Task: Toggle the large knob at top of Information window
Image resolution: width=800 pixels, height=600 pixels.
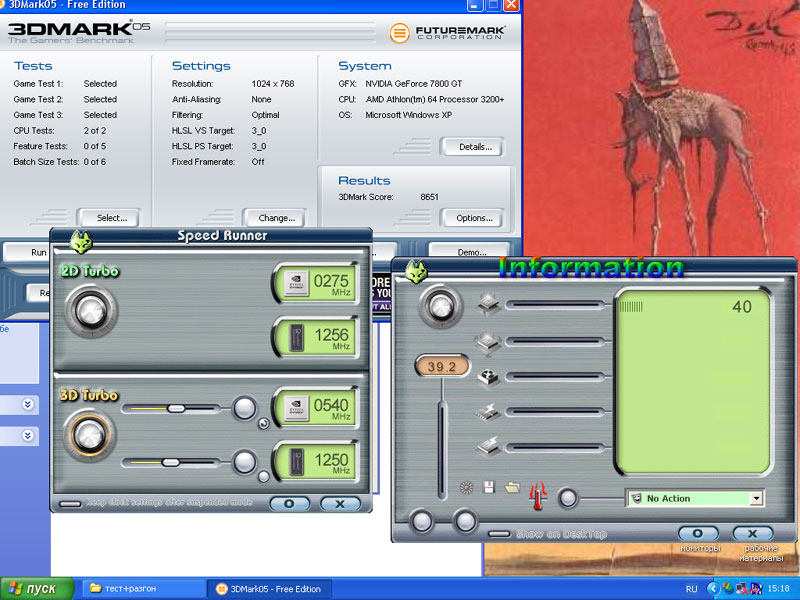Action: 440,307
